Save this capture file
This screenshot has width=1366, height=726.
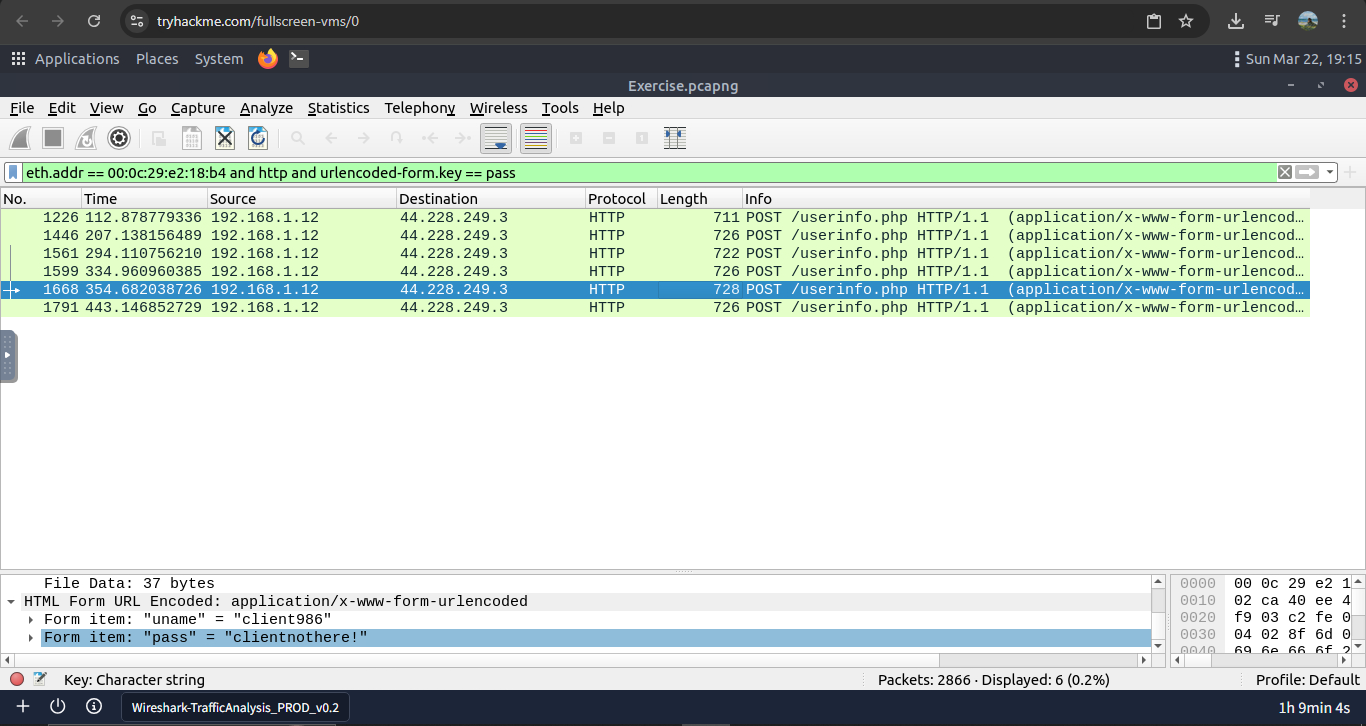pyautogui.click(x=192, y=138)
